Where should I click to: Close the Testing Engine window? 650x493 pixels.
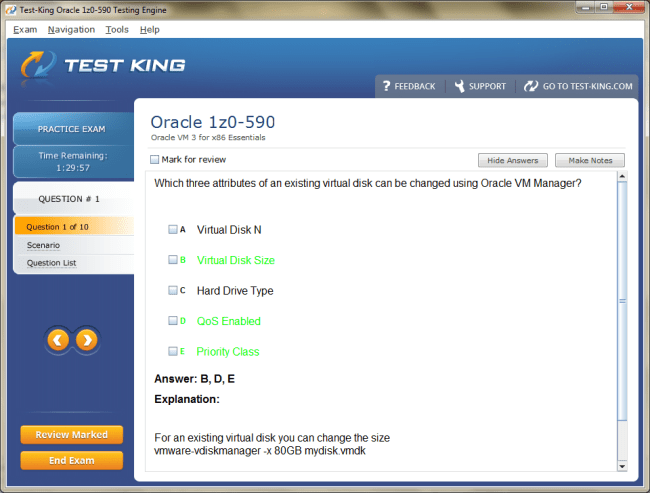coord(629,7)
